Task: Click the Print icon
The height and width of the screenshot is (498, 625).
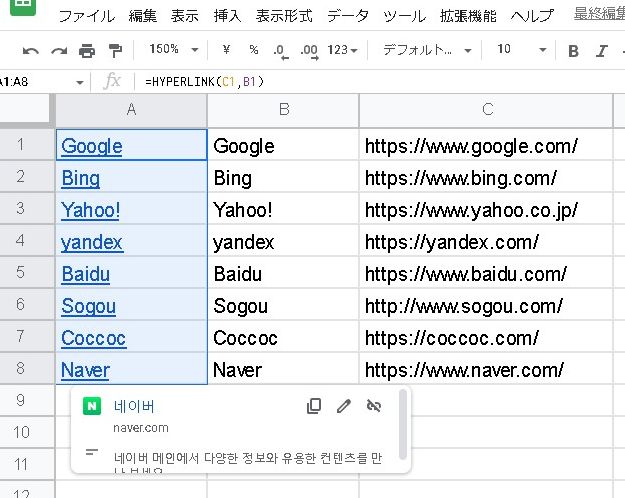Action: [x=87, y=51]
